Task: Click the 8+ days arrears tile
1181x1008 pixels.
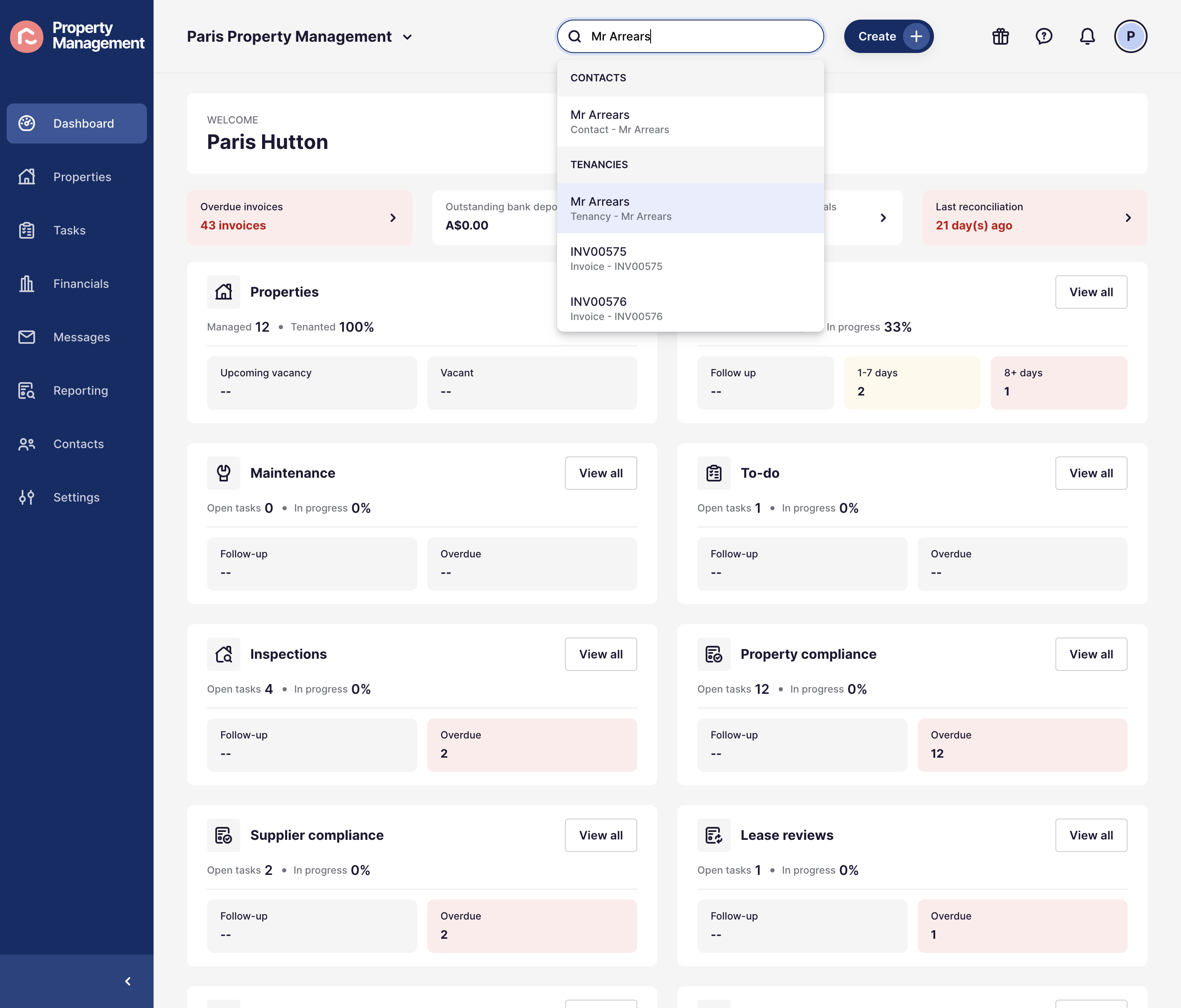Action: (x=1058, y=382)
